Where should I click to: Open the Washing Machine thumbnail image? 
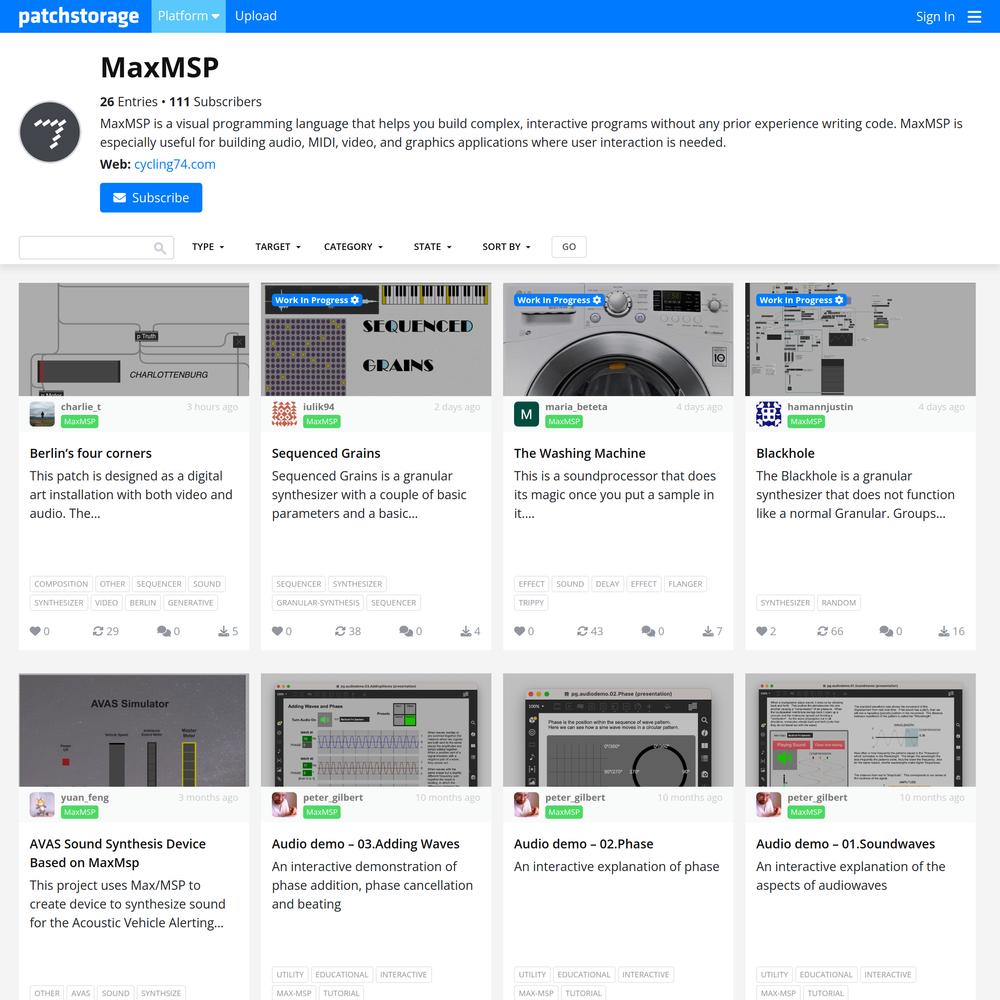[618, 339]
